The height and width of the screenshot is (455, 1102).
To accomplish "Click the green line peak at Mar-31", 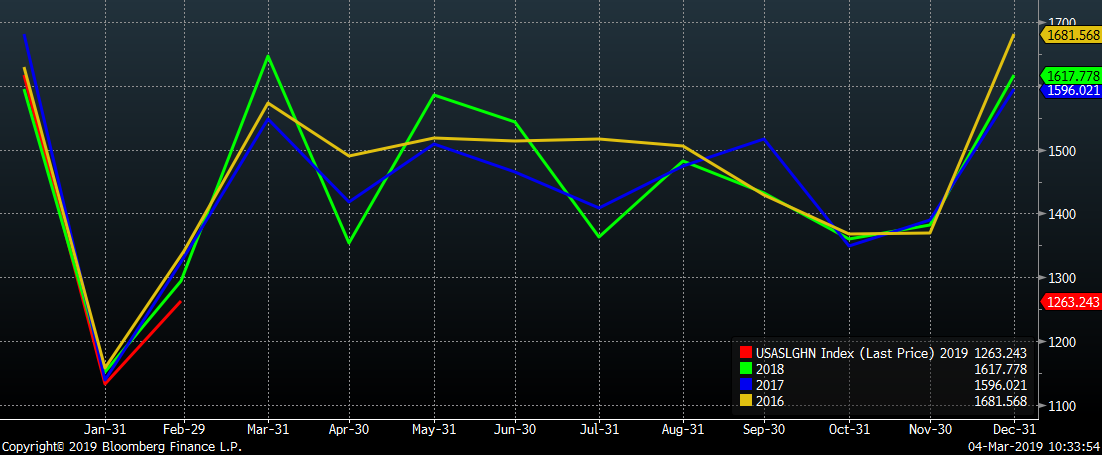I will coord(268,56).
